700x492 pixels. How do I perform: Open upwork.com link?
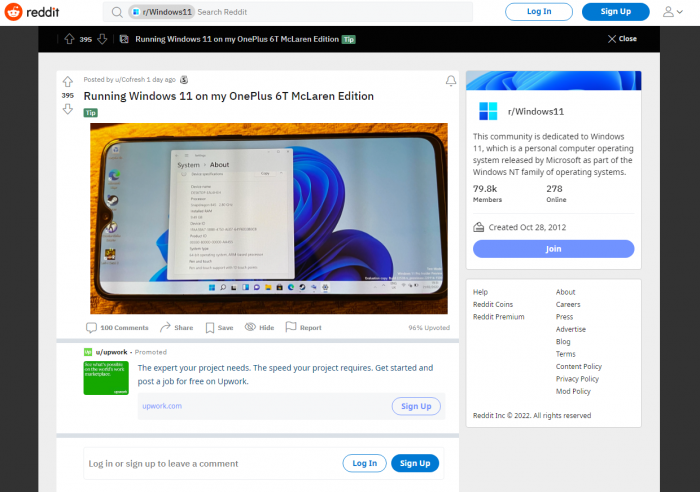point(162,406)
